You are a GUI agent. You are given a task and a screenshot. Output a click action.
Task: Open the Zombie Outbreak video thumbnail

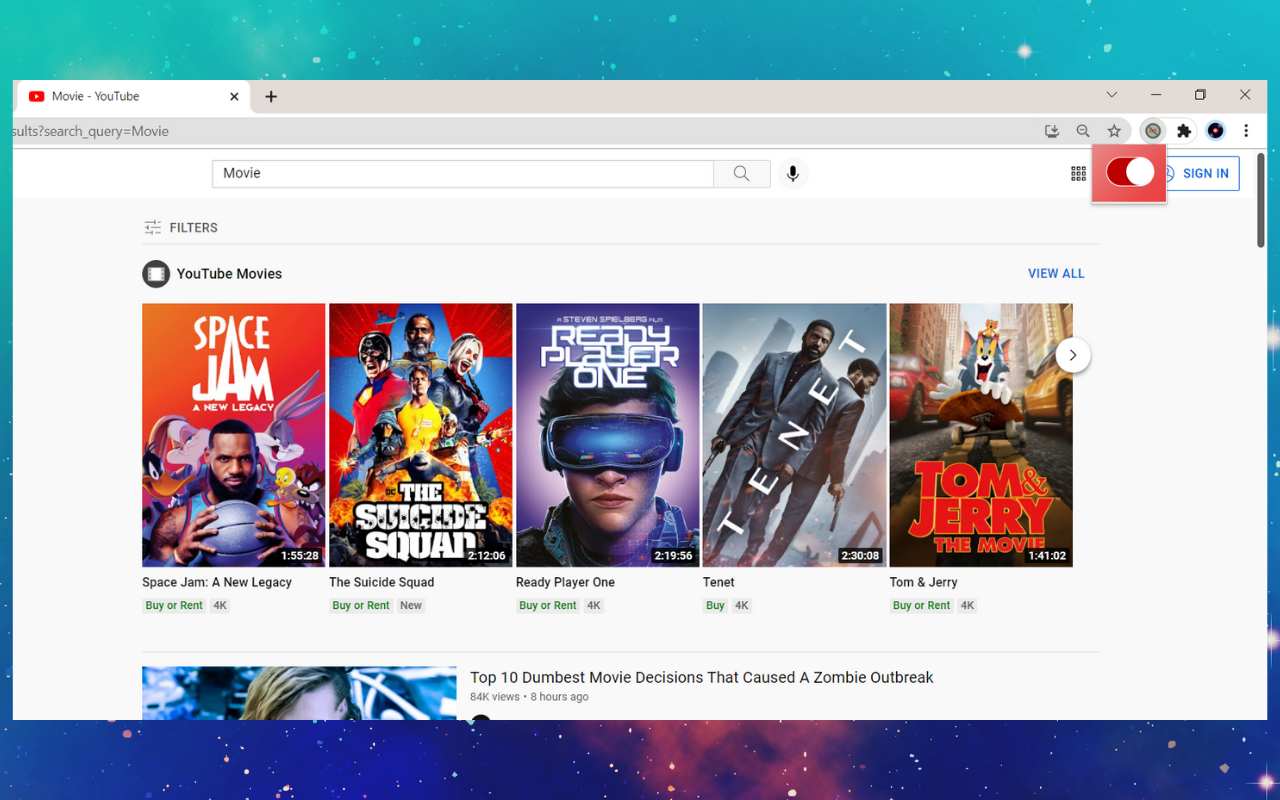pos(299,693)
